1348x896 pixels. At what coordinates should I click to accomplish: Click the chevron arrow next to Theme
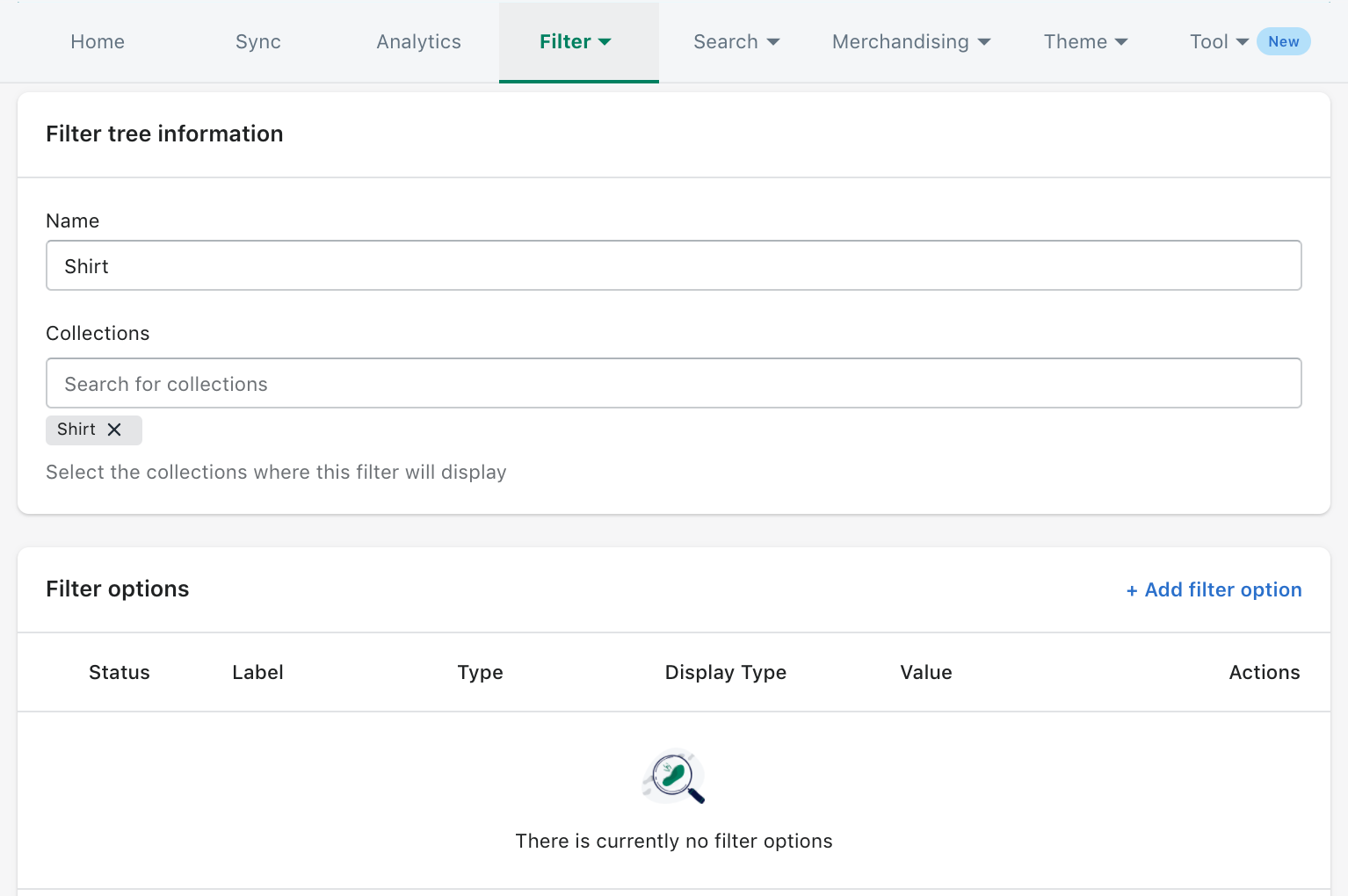[x=1121, y=41]
